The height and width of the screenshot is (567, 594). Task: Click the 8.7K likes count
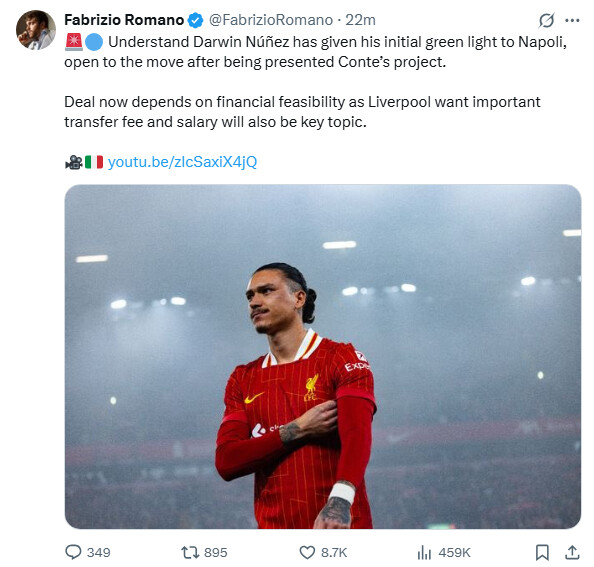[334, 553]
